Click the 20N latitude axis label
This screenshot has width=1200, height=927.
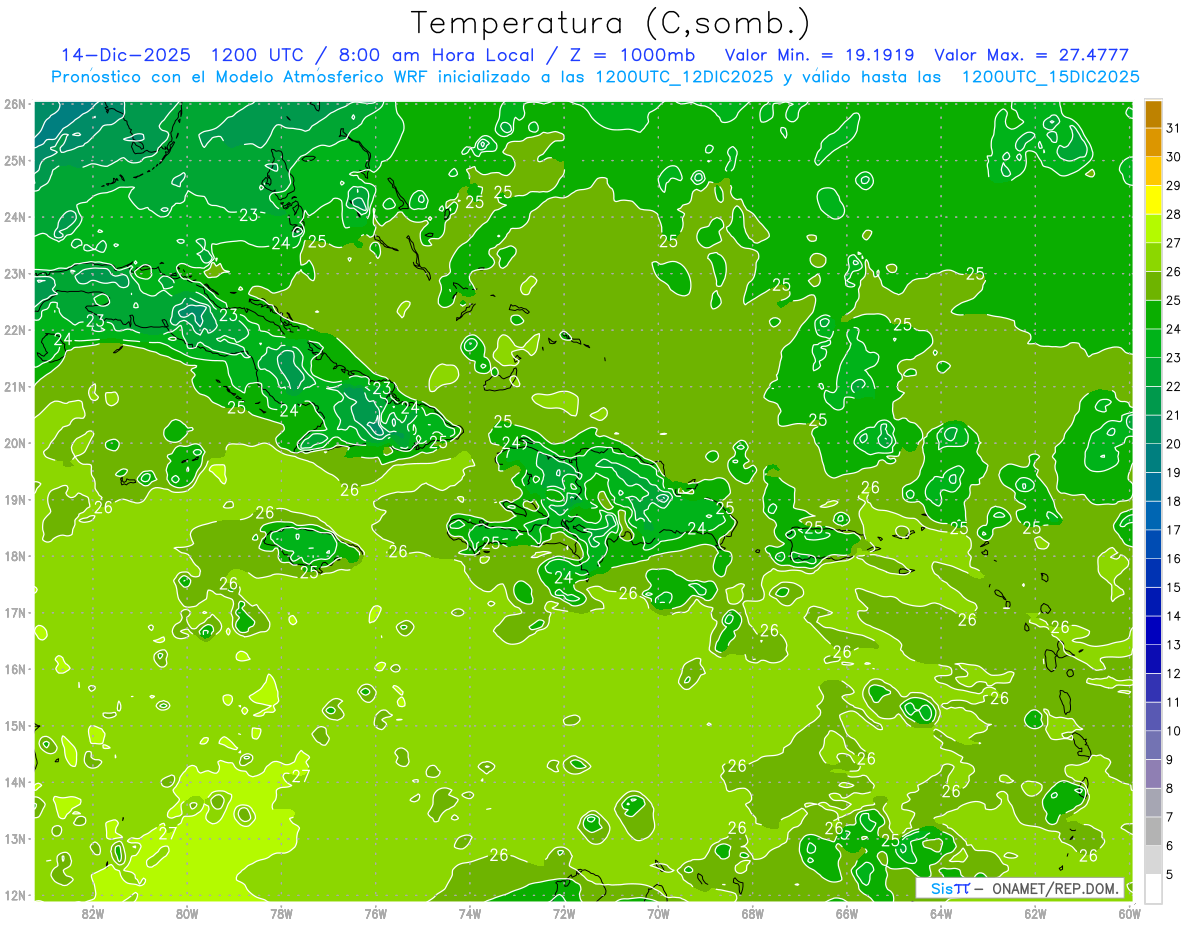[x=15, y=443]
